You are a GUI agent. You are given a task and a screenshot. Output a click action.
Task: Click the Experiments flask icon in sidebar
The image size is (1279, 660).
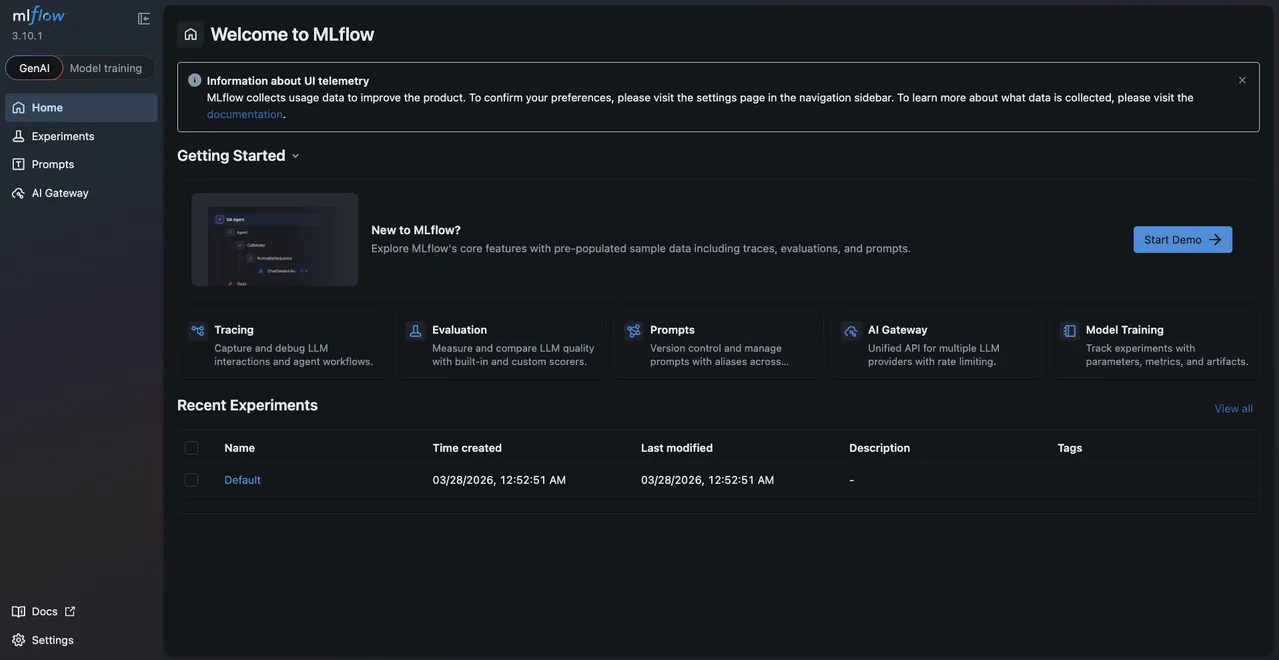[x=18, y=136]
